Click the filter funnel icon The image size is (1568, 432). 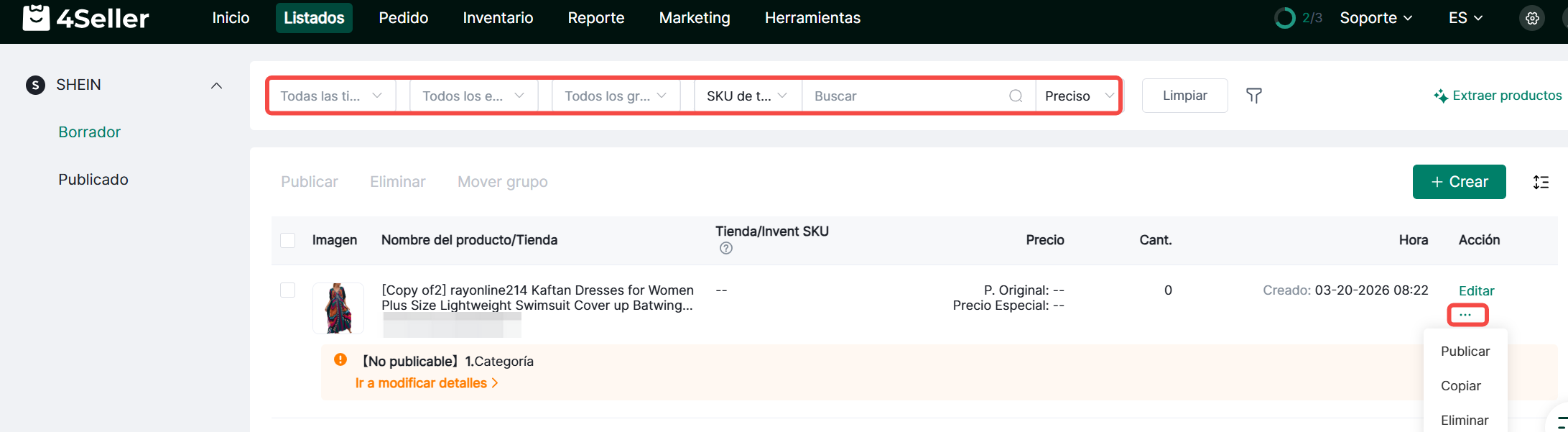(x=1254, y=96)
